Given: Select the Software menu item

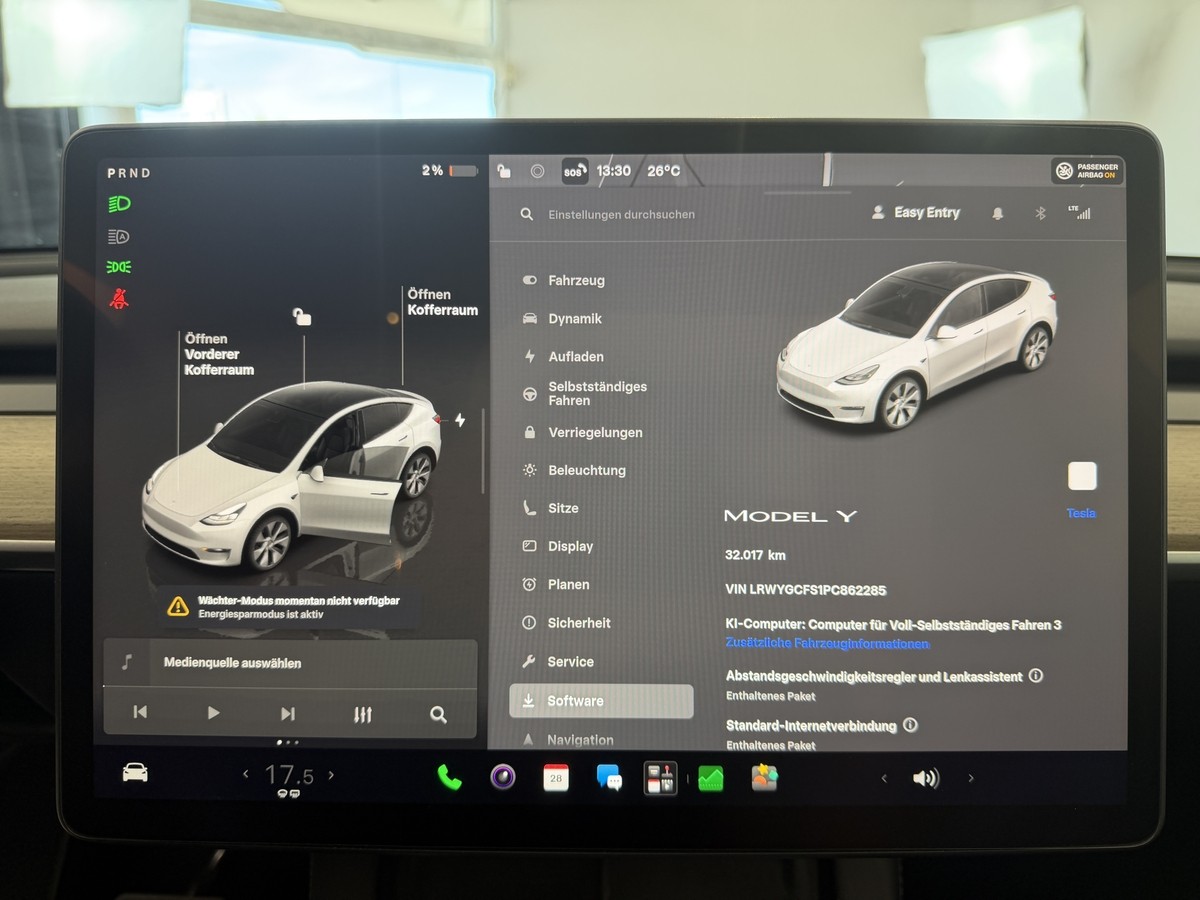Looking at the screenshot, I should 601,701.
